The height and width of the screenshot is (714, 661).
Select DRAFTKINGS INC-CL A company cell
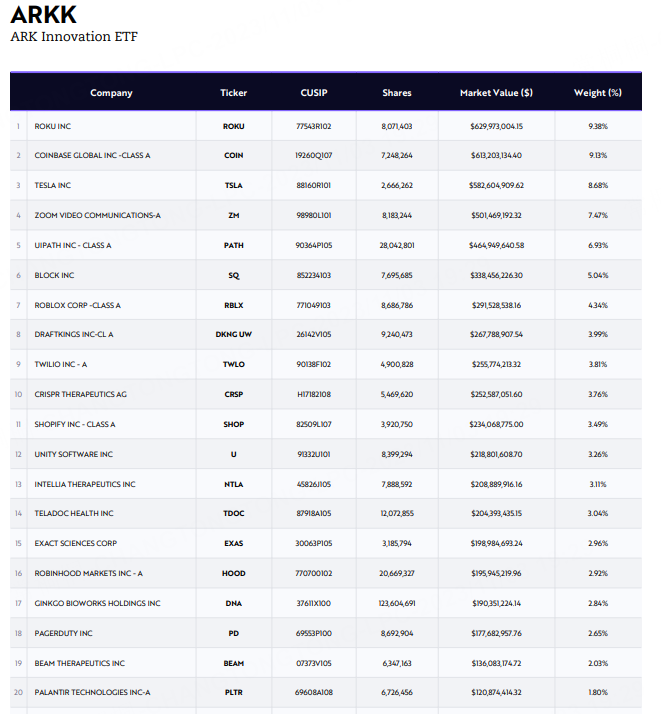pyautogui.click(x=112, y=334)
